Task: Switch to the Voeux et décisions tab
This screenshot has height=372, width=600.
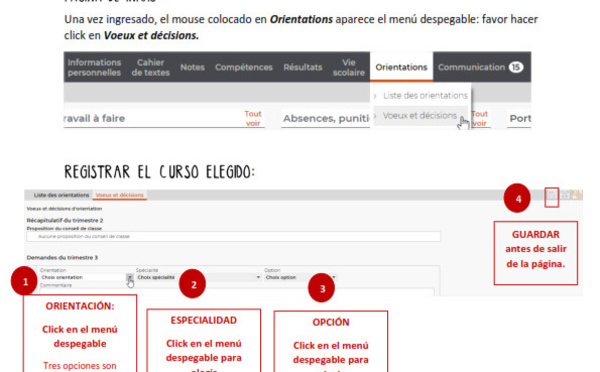Action: (x=119, y=195)
